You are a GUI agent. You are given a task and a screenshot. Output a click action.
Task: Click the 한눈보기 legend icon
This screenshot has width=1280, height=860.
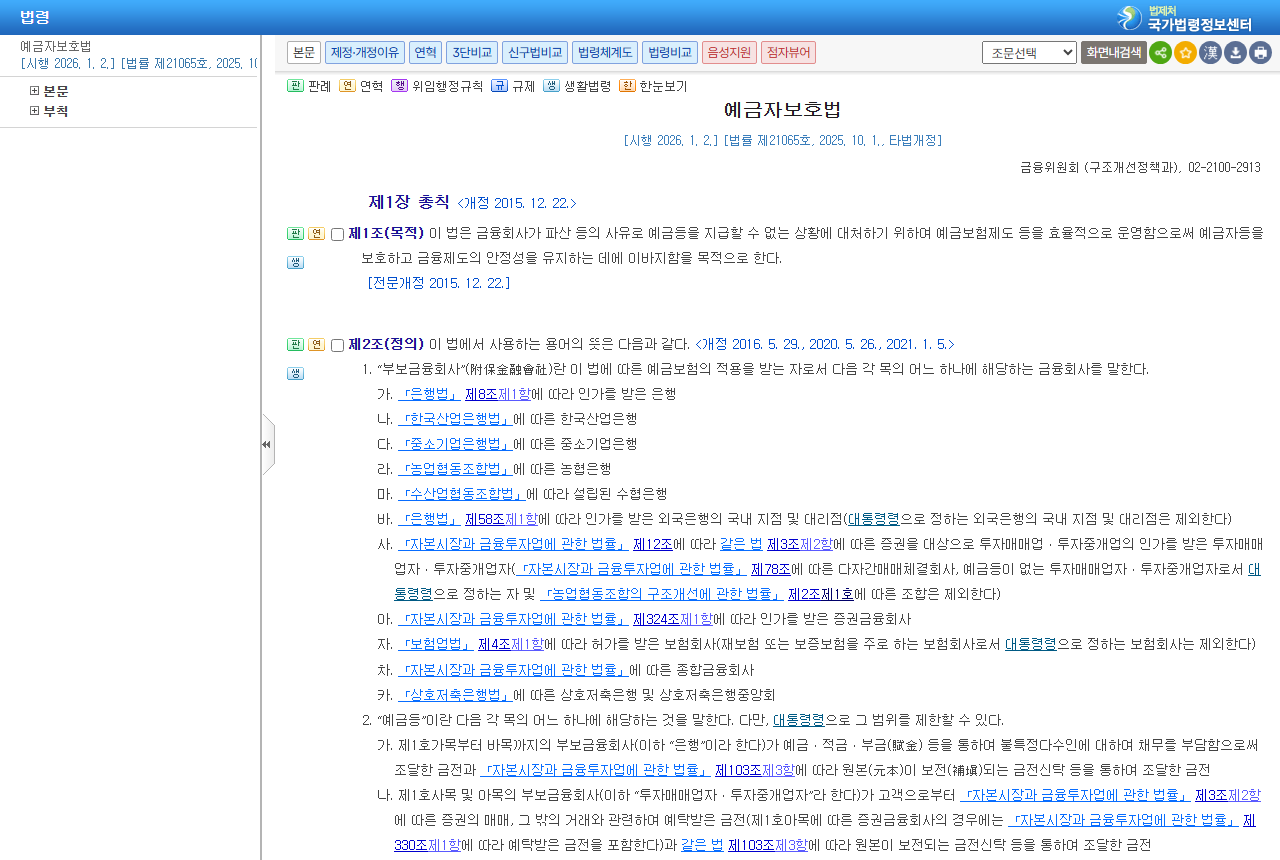coord(627,86)
